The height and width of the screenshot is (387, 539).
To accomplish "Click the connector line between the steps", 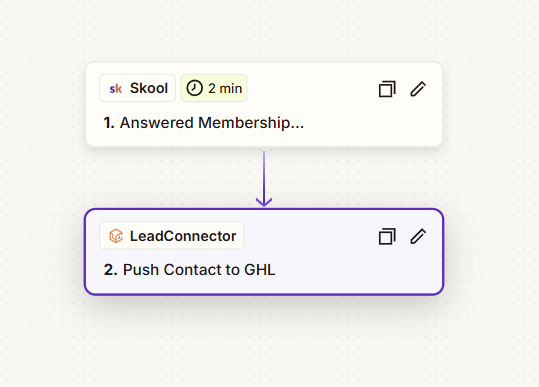I will coord(264,175).
